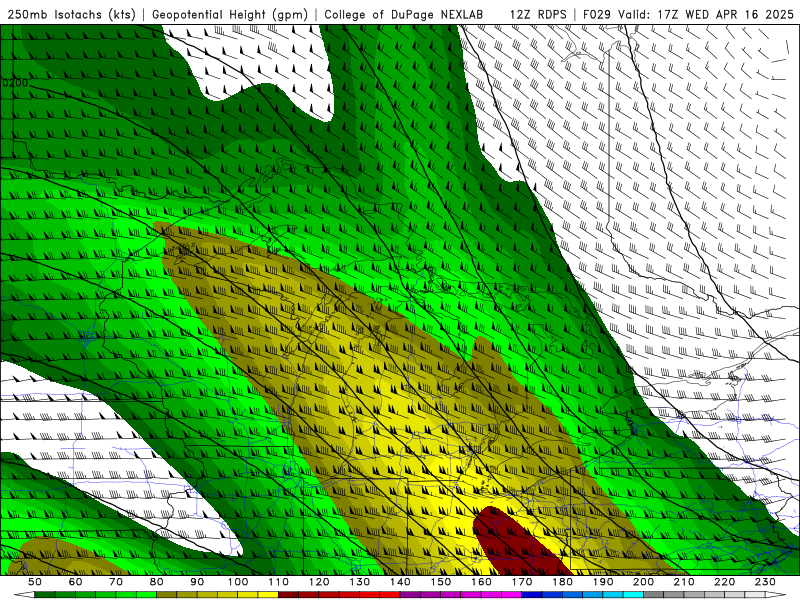
Task: Click legend value 160
Action: (481, 582)
